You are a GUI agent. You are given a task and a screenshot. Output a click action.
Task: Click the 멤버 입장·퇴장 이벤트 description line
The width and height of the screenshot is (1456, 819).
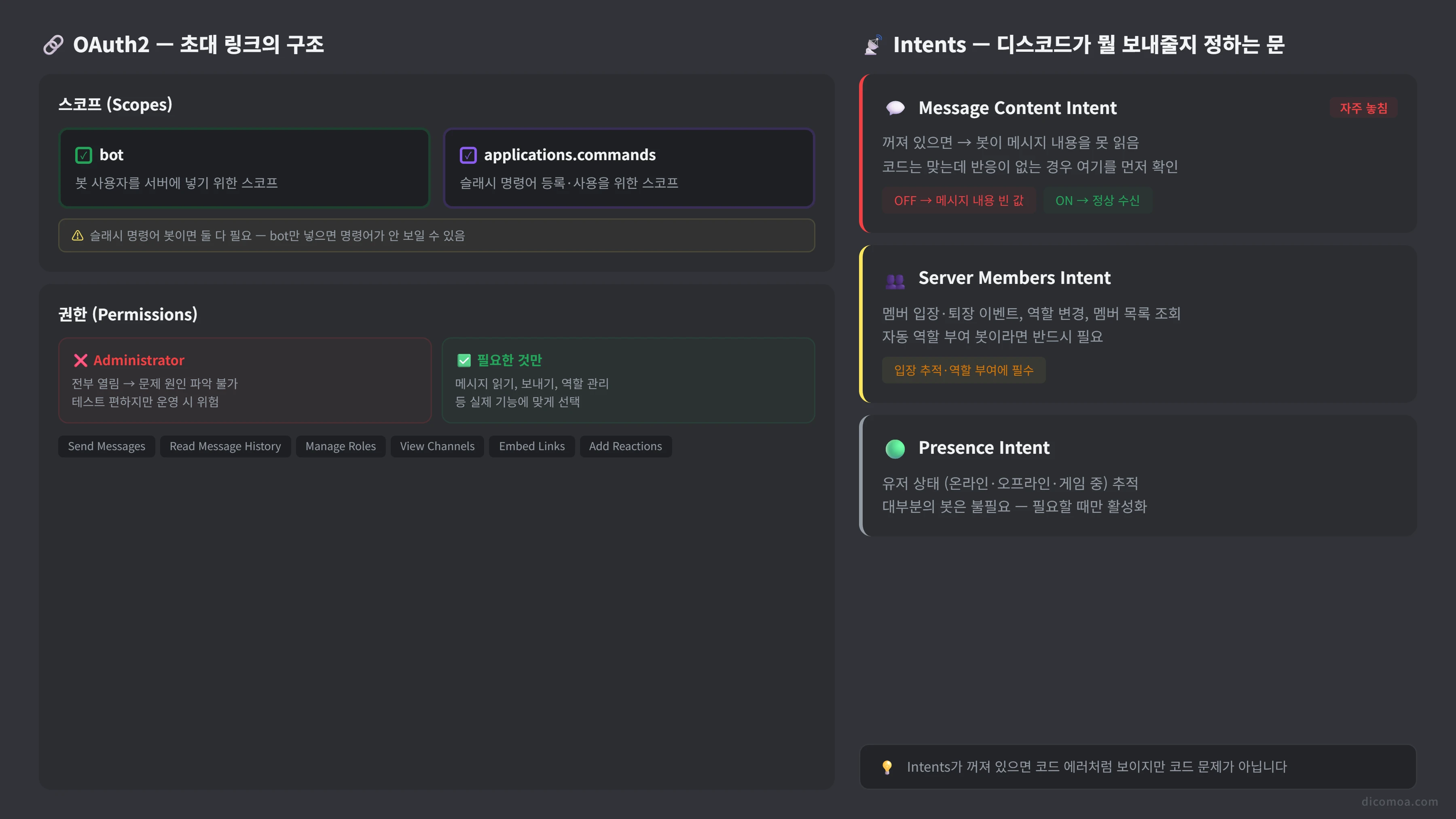[1031, 313]
